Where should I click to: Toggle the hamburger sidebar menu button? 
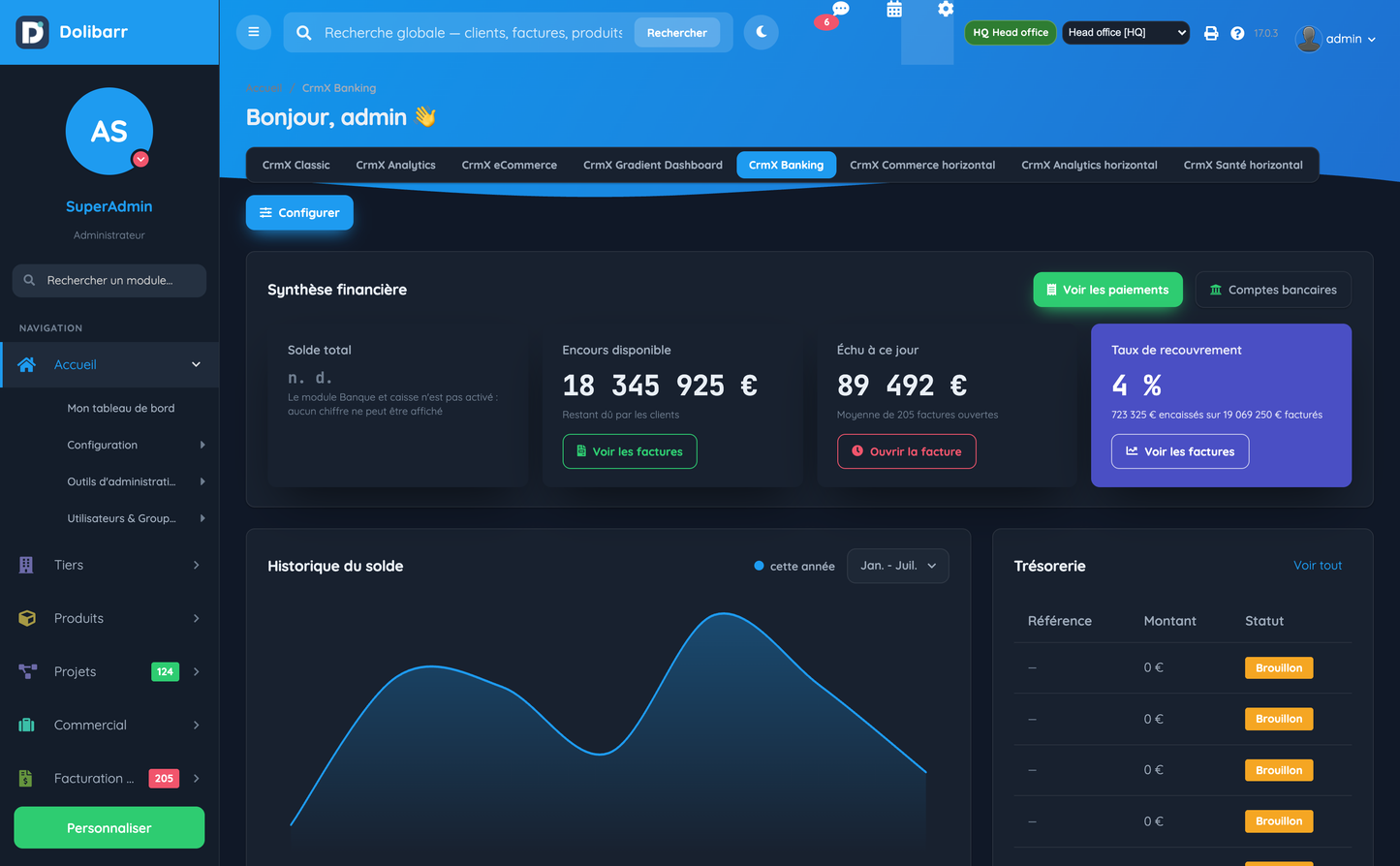click(x=254, y=32)
